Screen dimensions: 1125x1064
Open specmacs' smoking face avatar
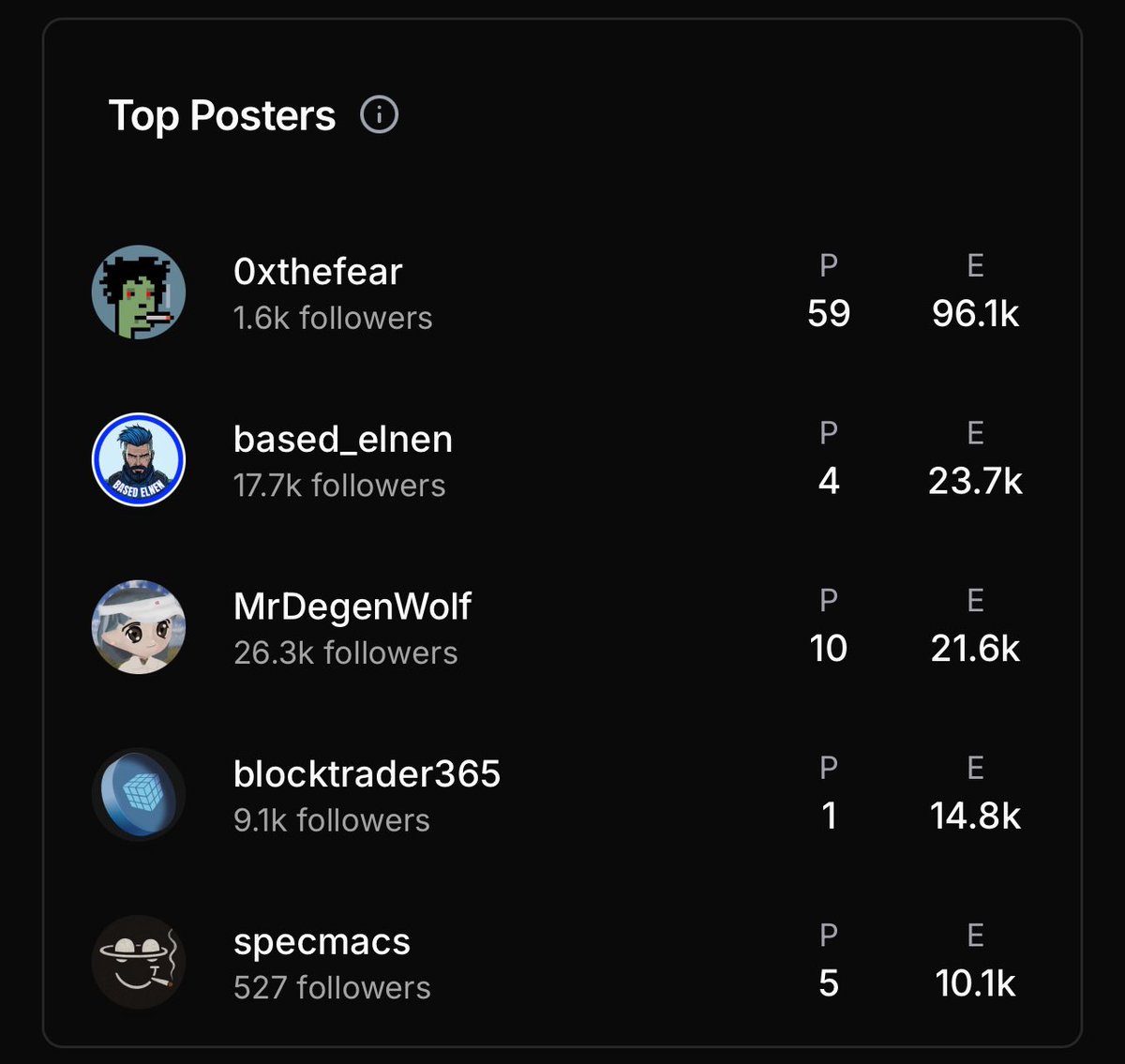139,962
